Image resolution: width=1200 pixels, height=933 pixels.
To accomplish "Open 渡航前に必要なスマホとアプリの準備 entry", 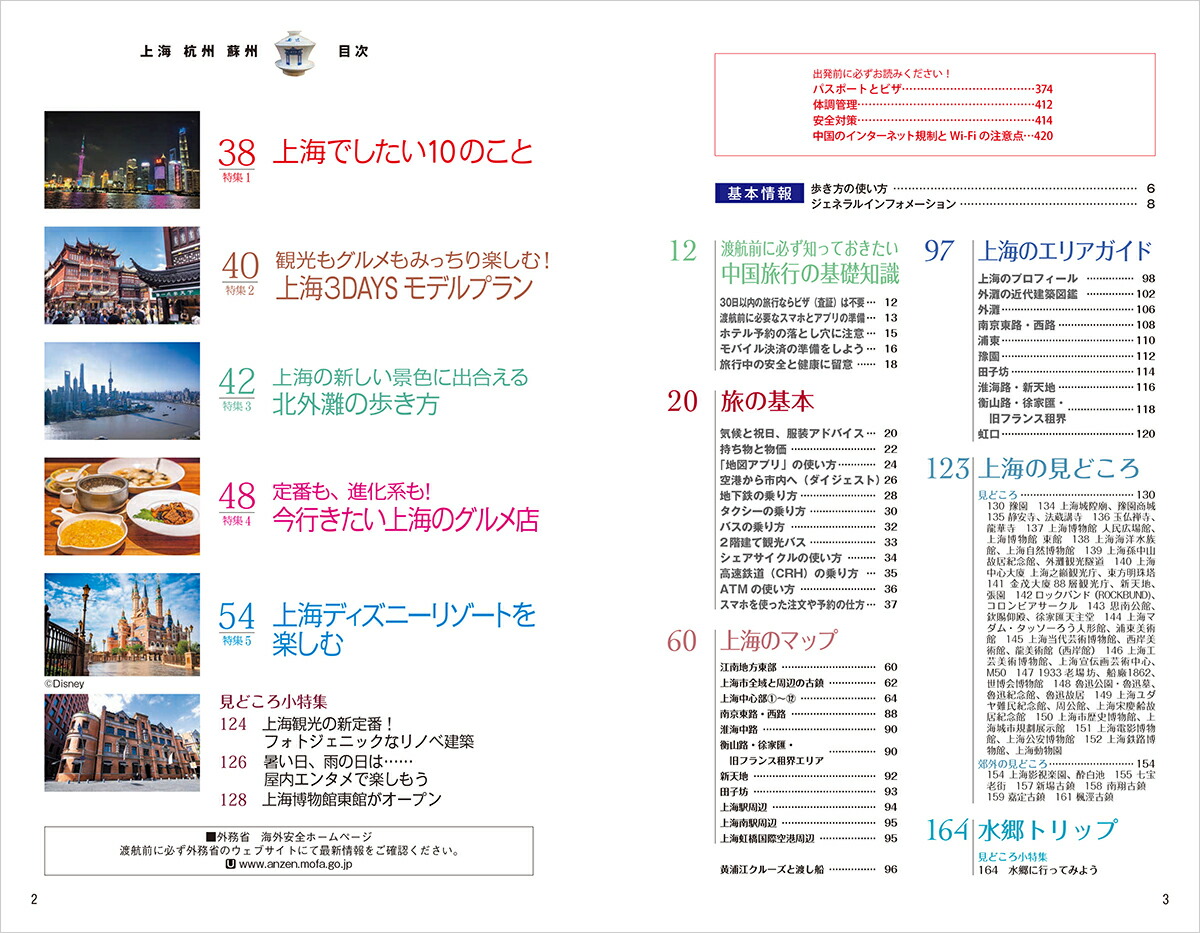I will pos(808,317).
